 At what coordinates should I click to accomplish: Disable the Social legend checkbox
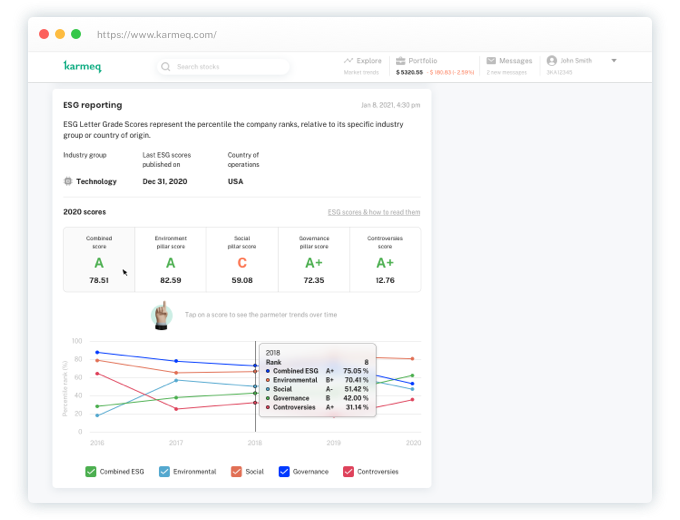(237, 471)
